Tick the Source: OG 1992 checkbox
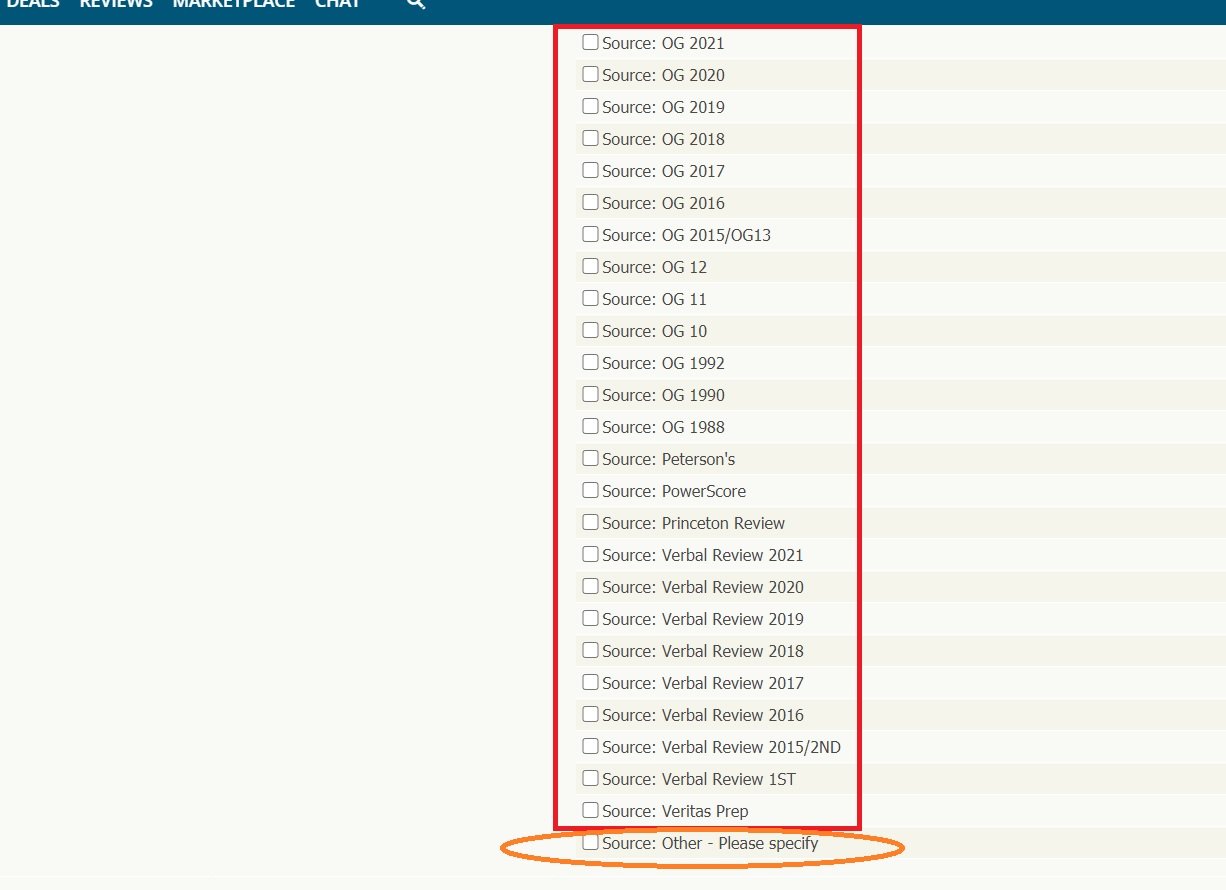The height and width of the screenshot is (890, 1226). coord(591,362)
